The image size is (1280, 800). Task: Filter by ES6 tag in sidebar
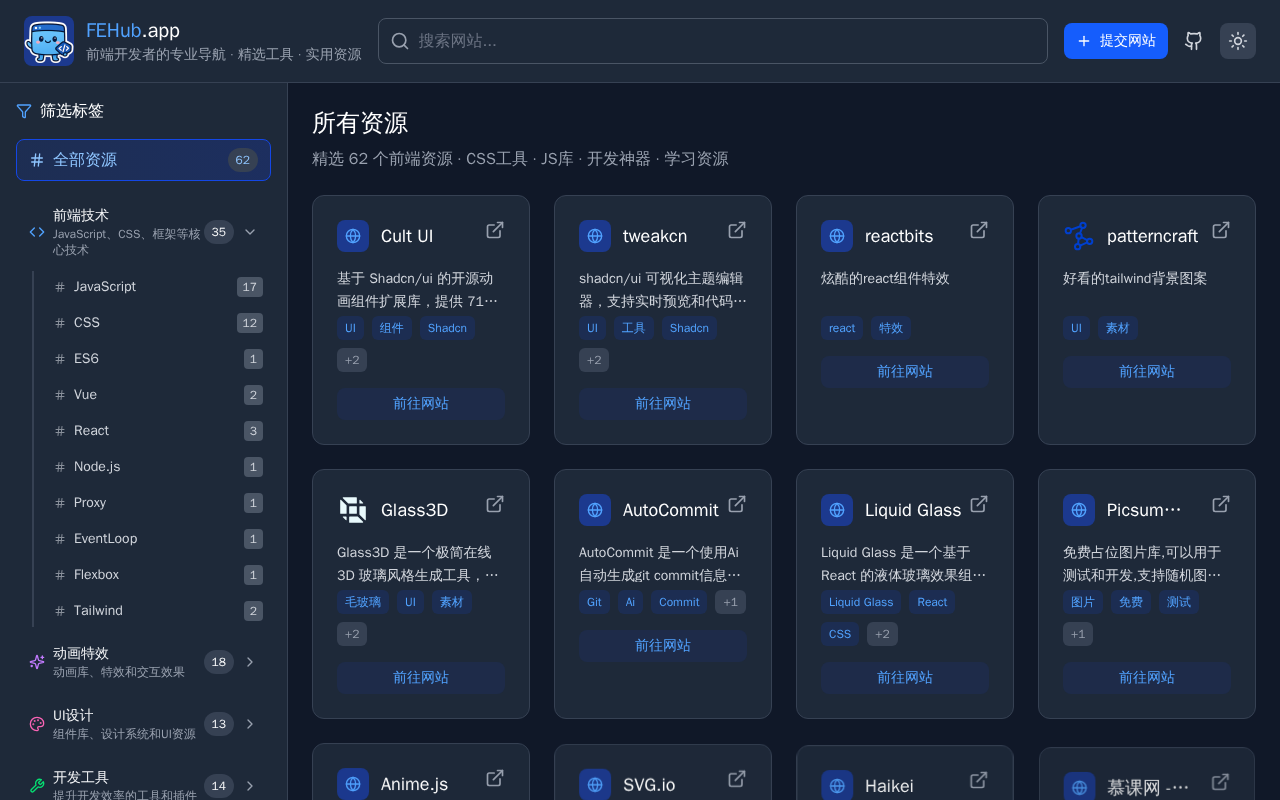pos(159,359)
